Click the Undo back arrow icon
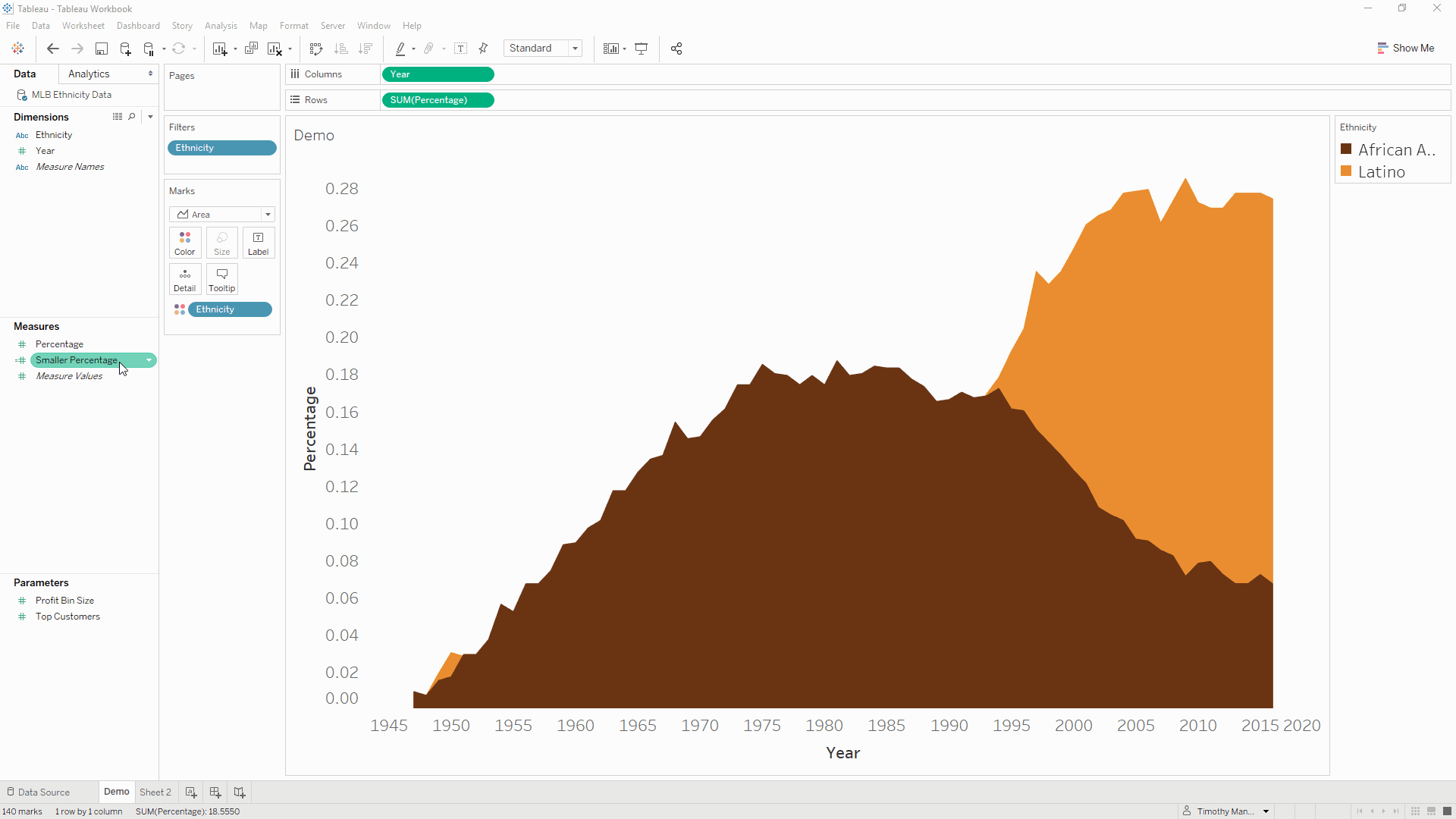This screenshot has height=819, width=1456. pyautogui.click(x=52, y=49)
